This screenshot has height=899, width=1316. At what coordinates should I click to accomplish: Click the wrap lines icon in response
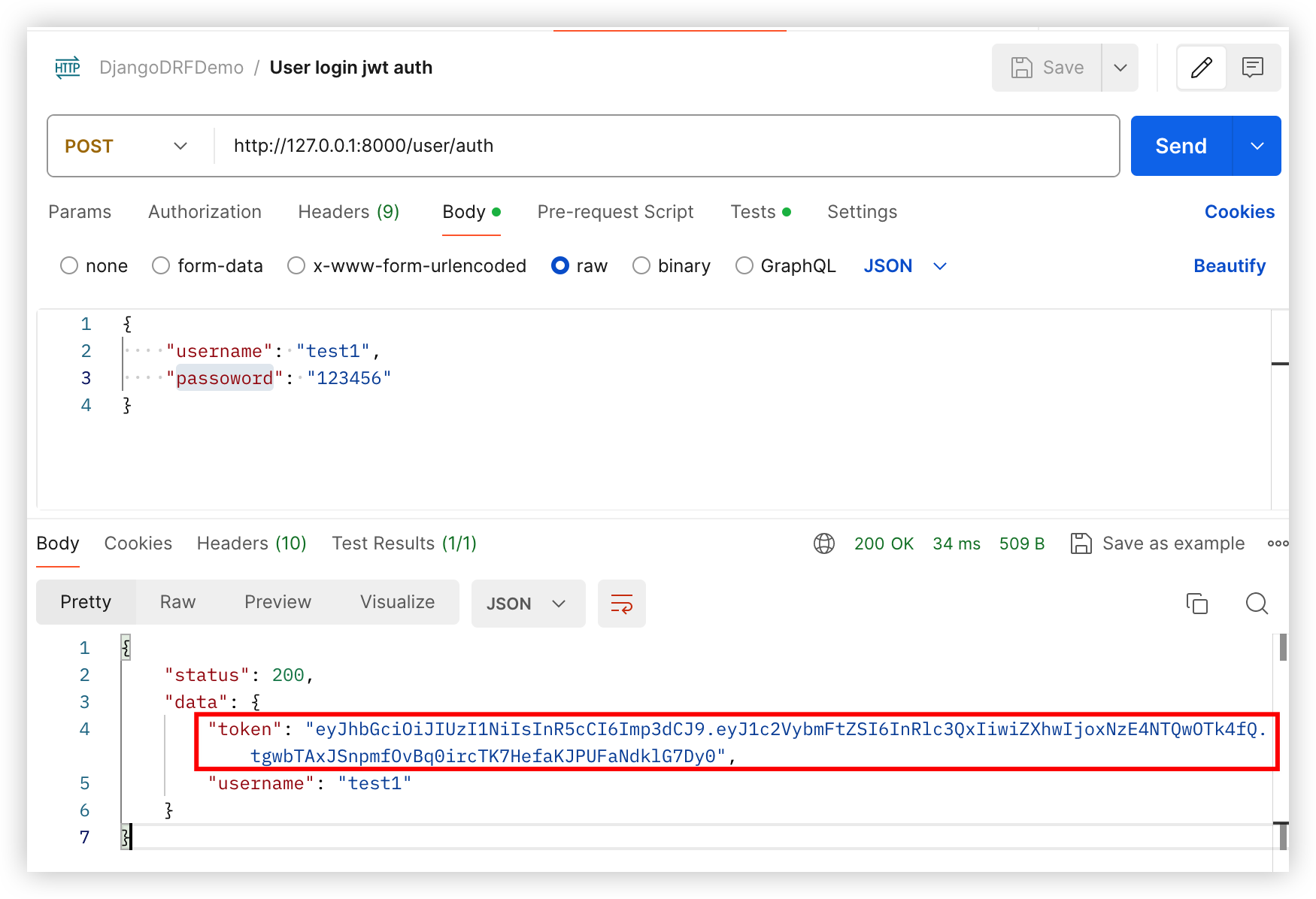click(621, 604)
